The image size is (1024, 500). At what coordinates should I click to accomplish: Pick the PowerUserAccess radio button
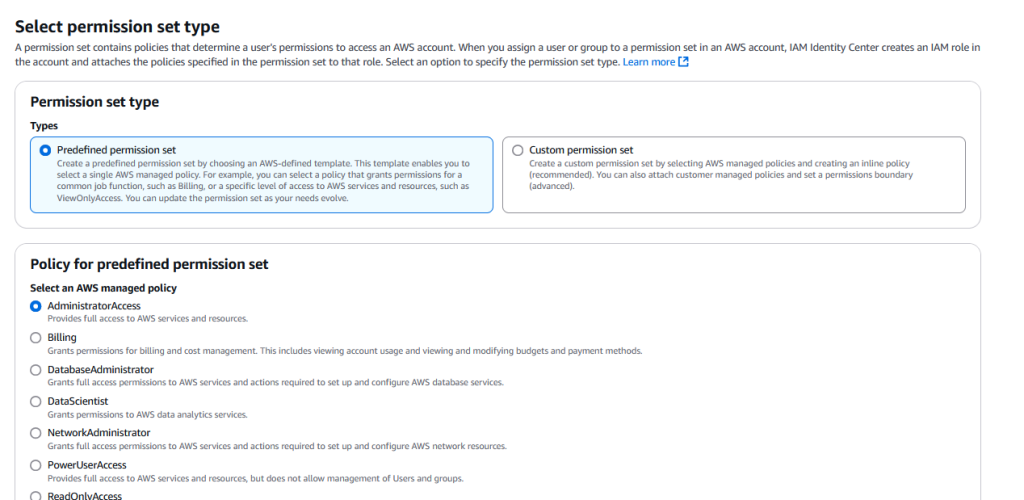pyautogui.click(x=36, y=465)
